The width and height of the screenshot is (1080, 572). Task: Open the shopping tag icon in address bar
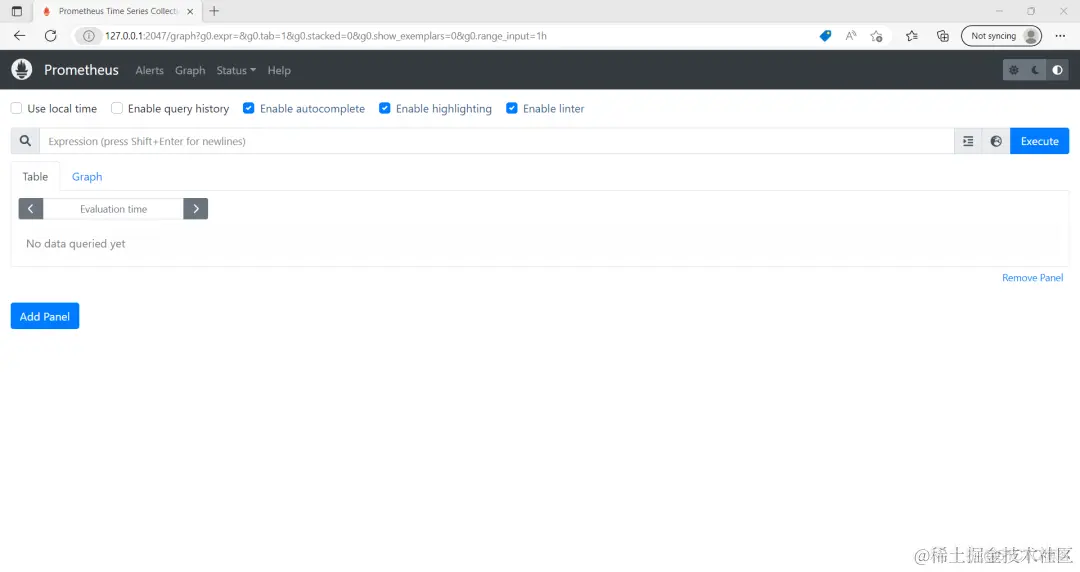tap(825, 36)
